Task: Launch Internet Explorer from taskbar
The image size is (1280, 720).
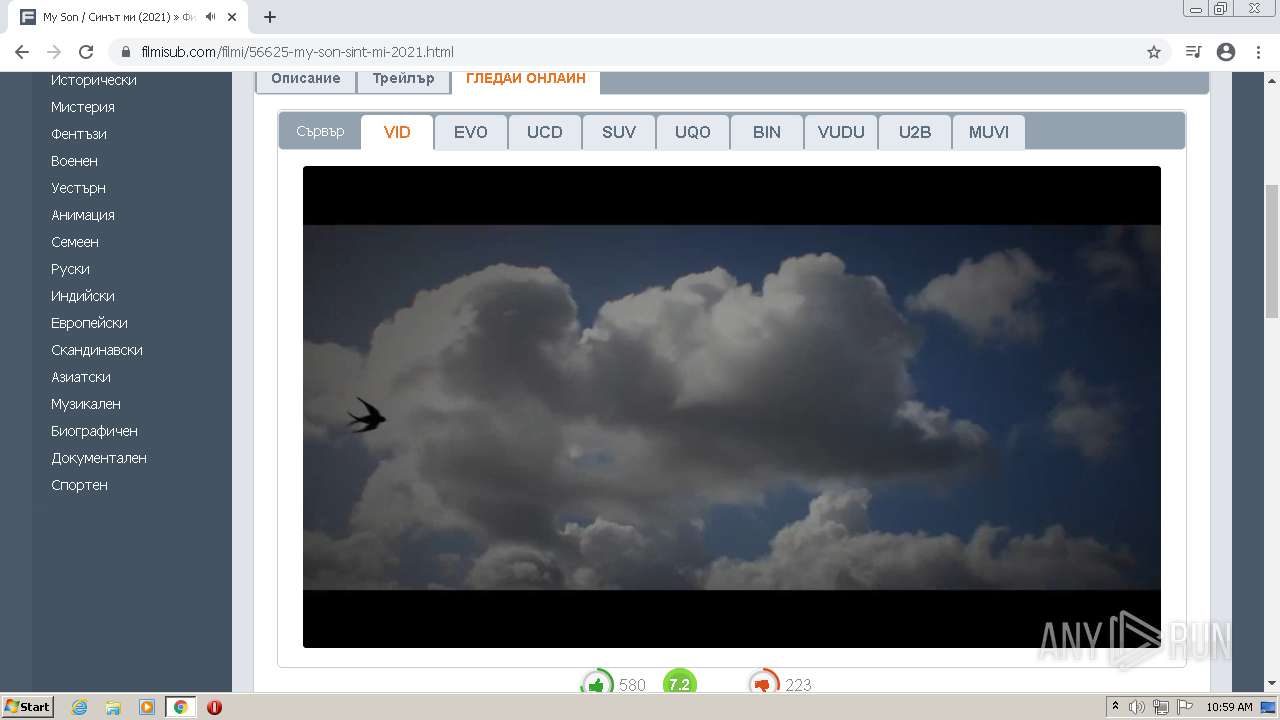Action: 80,707
